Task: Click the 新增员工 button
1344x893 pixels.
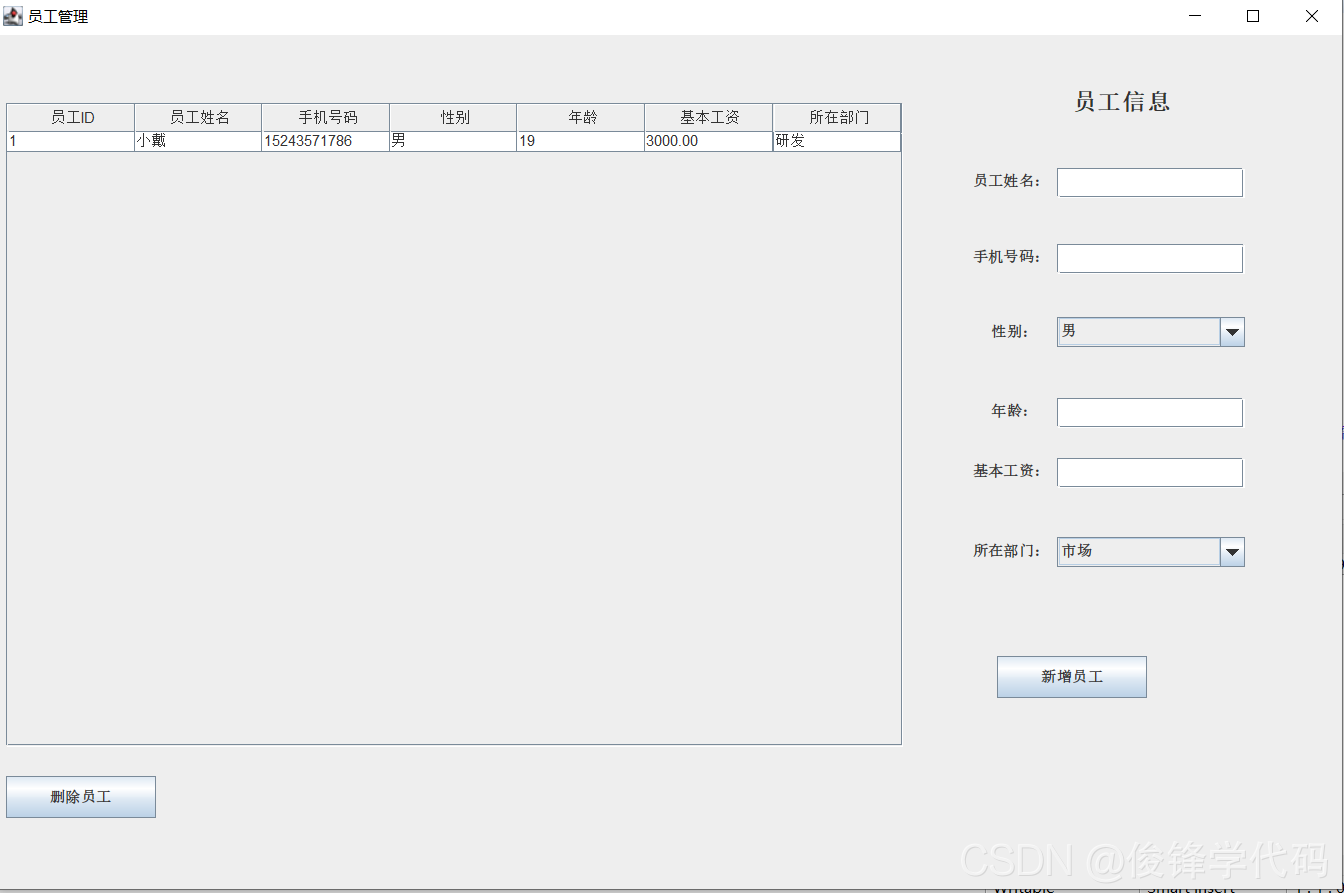Action: pyautogui.click(x=1071, y=677)
